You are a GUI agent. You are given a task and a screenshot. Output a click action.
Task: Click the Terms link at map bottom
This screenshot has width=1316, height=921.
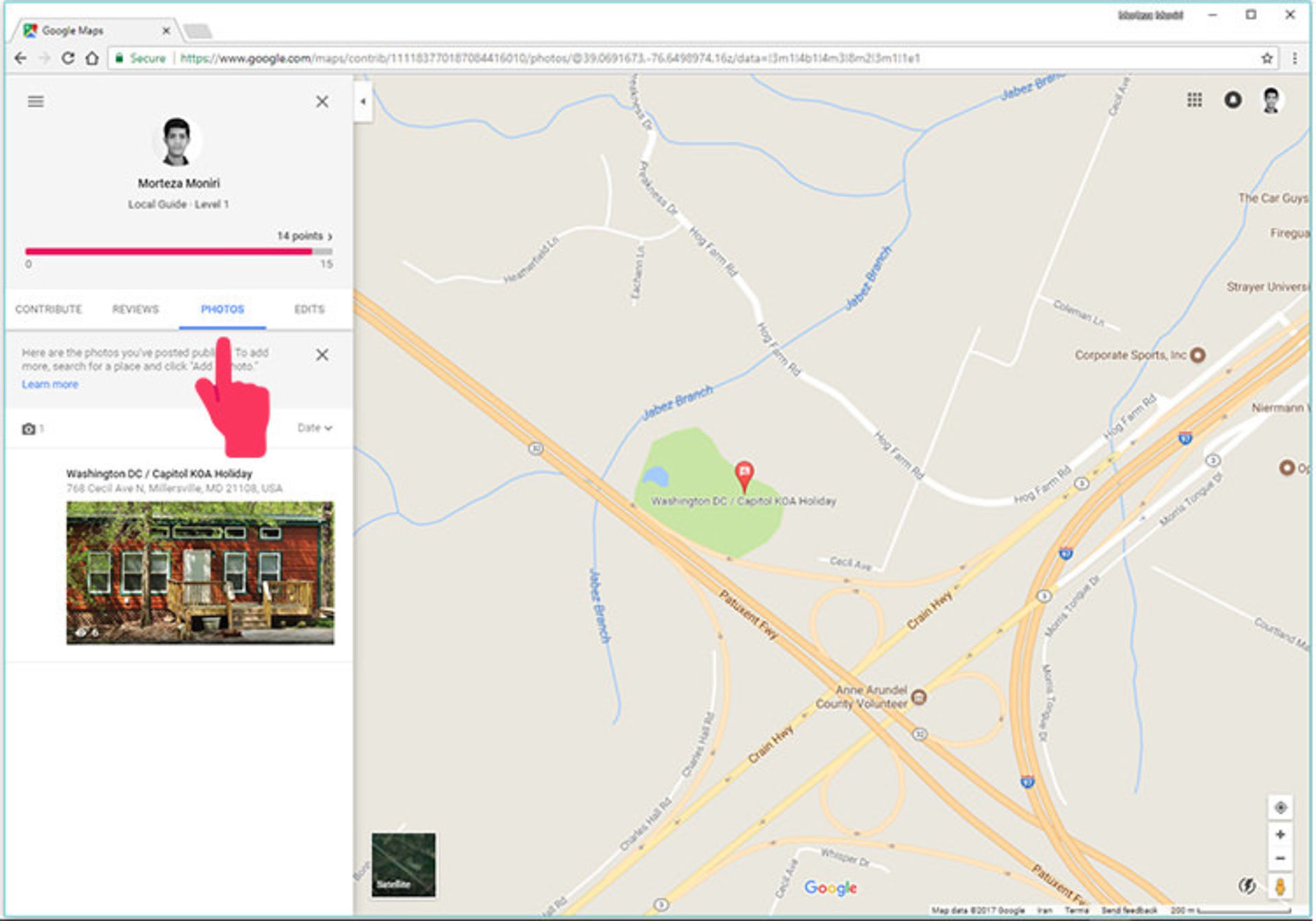[1076, 910]
